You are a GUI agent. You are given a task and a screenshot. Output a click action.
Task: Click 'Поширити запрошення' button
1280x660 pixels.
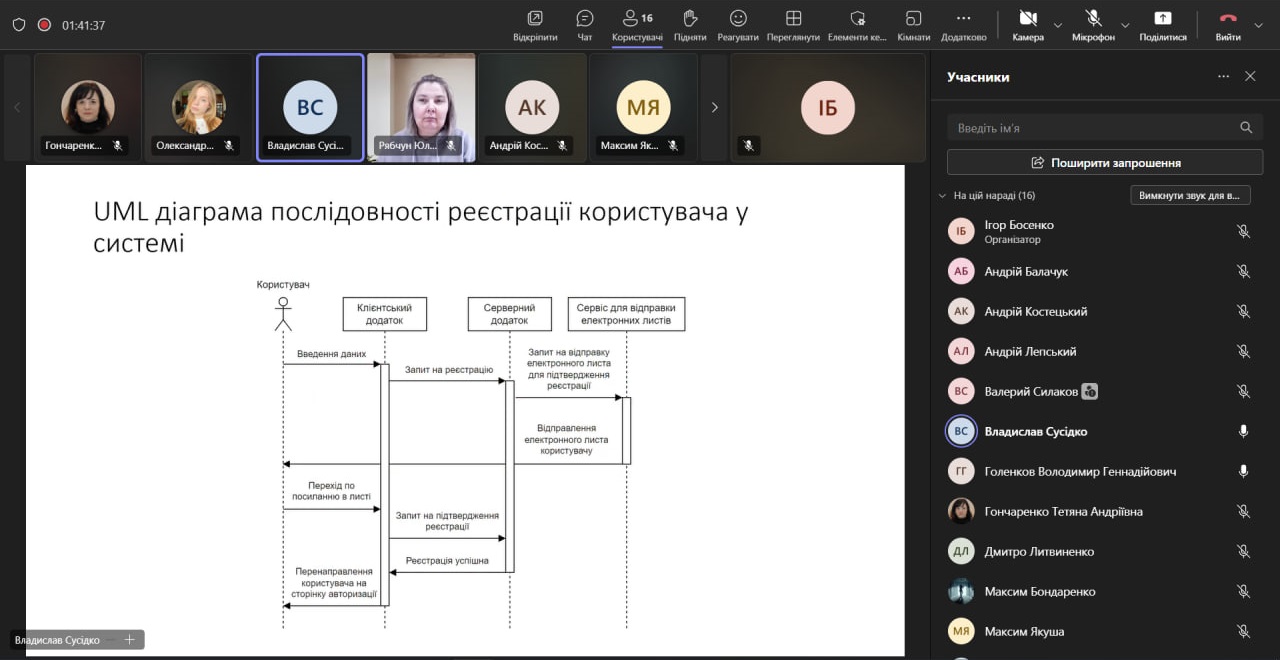point(1105,162)
